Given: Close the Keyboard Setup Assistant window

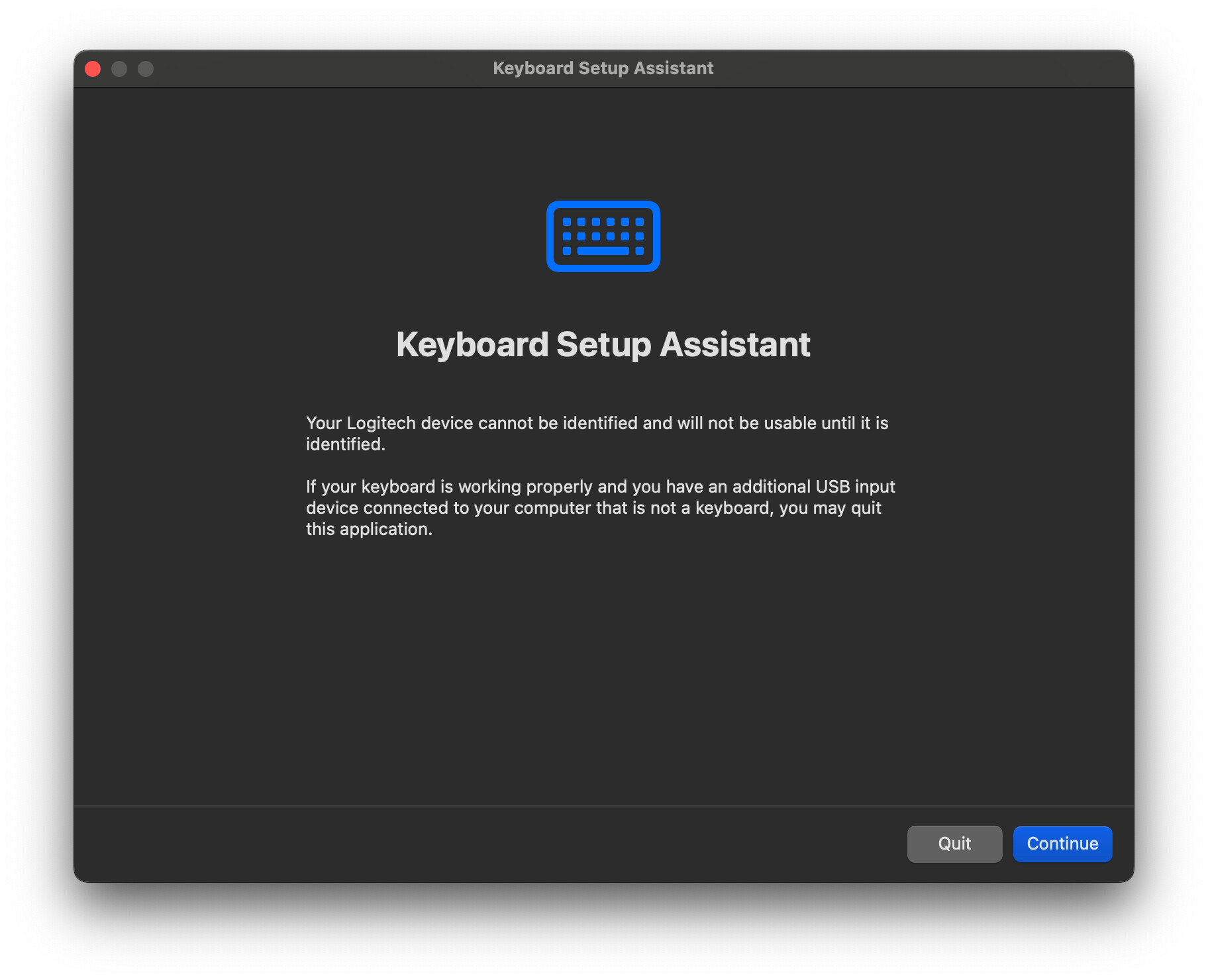Looking at the screenshot, I should coord(93,69).
